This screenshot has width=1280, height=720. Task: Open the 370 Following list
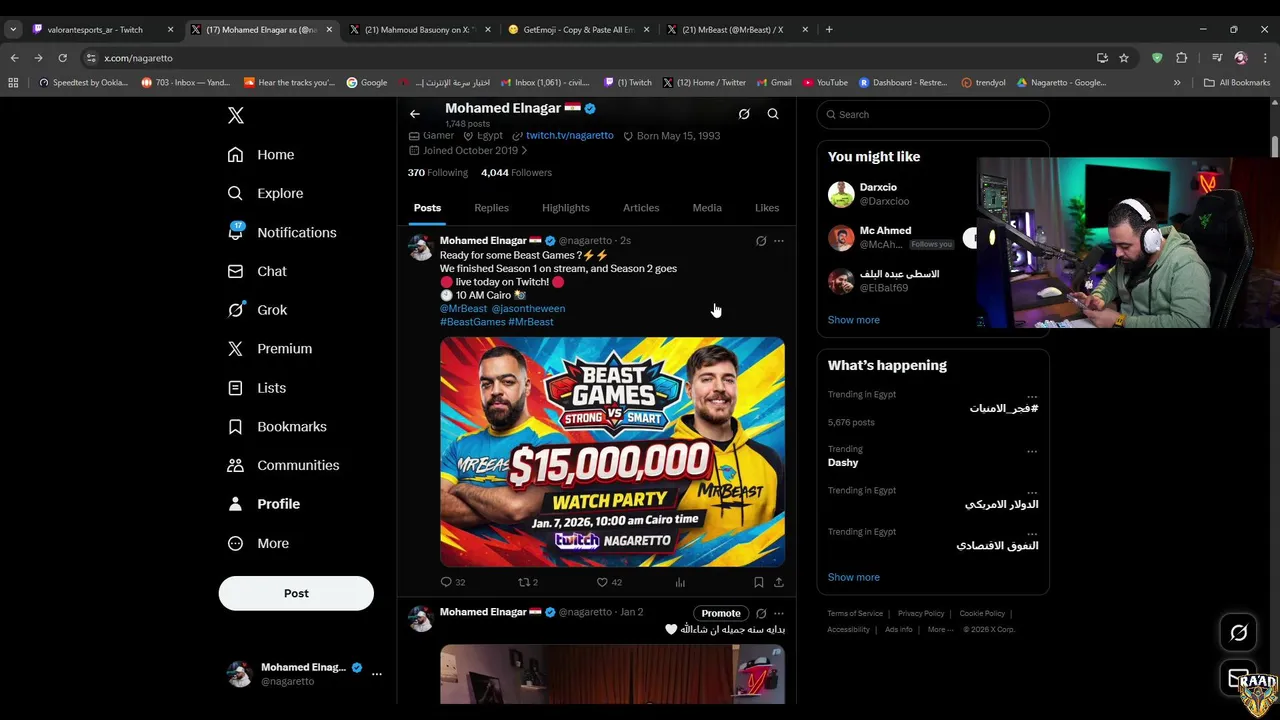[438, 173]
